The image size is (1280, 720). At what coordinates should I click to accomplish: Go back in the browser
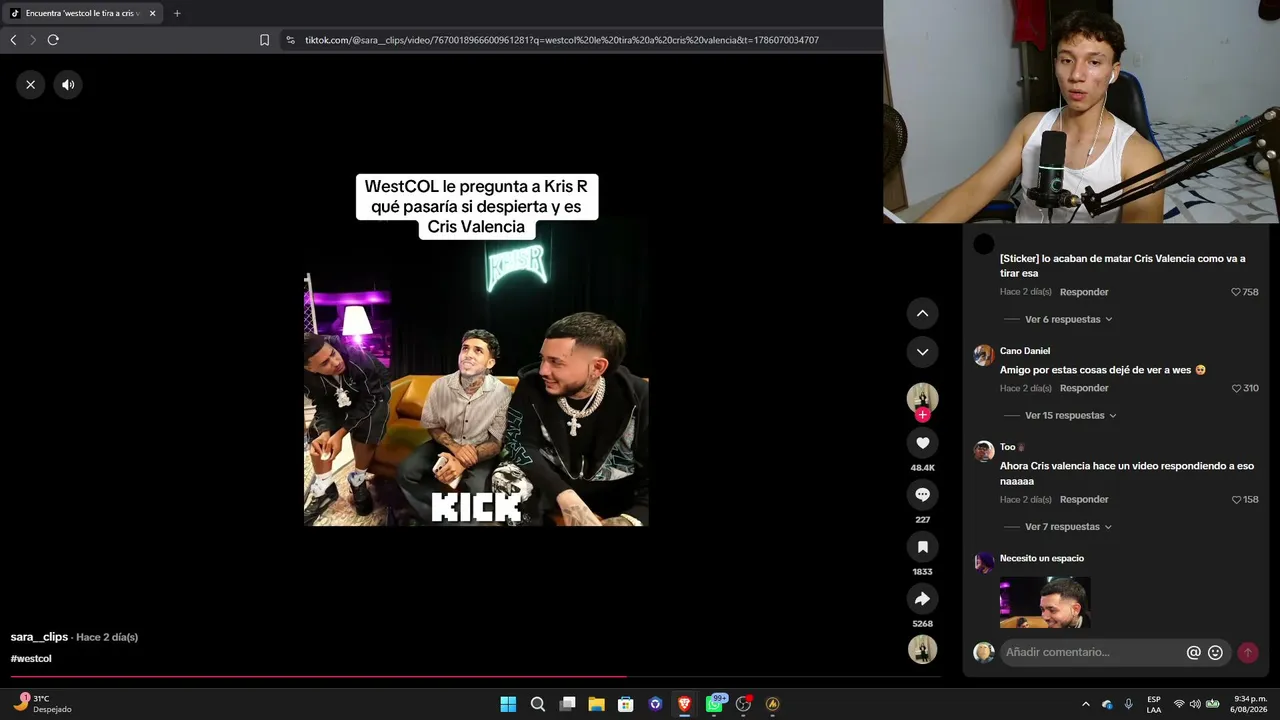coord(13,40)
